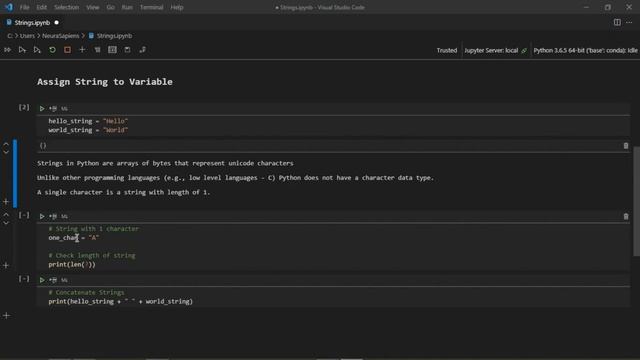
Task: Click the world_string = "World" code line
Action: 88,130
